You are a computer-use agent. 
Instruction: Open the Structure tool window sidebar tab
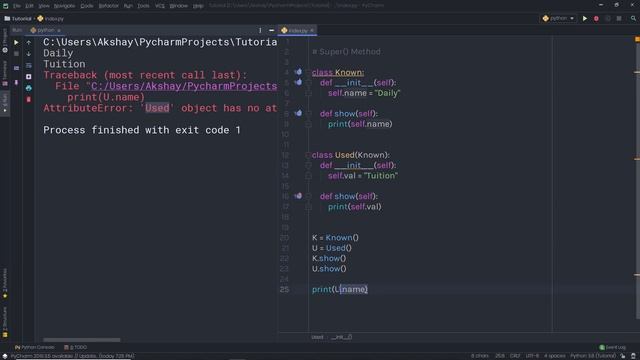(x=5, y=322)
